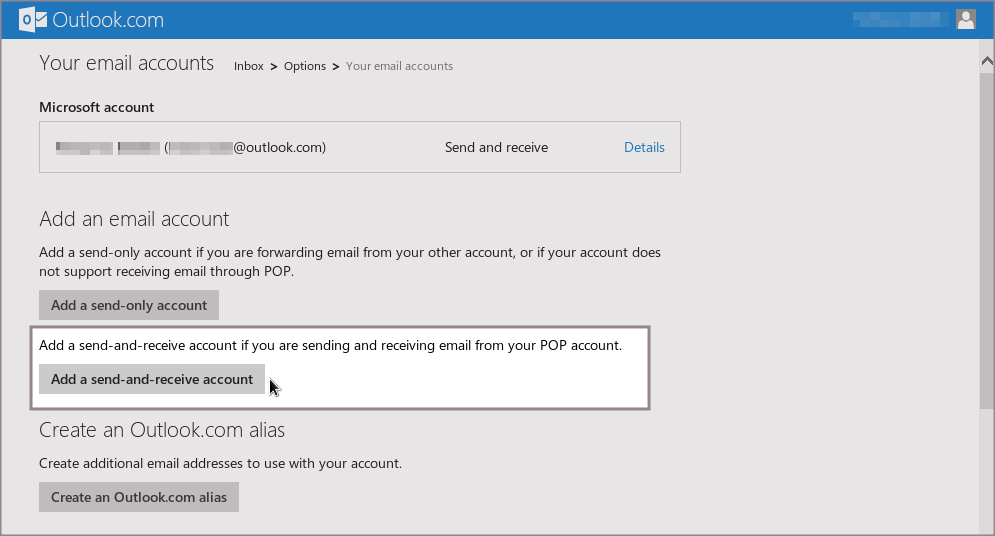Click the 'Send and receive' status text
Image resolution: width=995 pixels, height=536 pixels.
pyautogui.click(x=496, y=147)
